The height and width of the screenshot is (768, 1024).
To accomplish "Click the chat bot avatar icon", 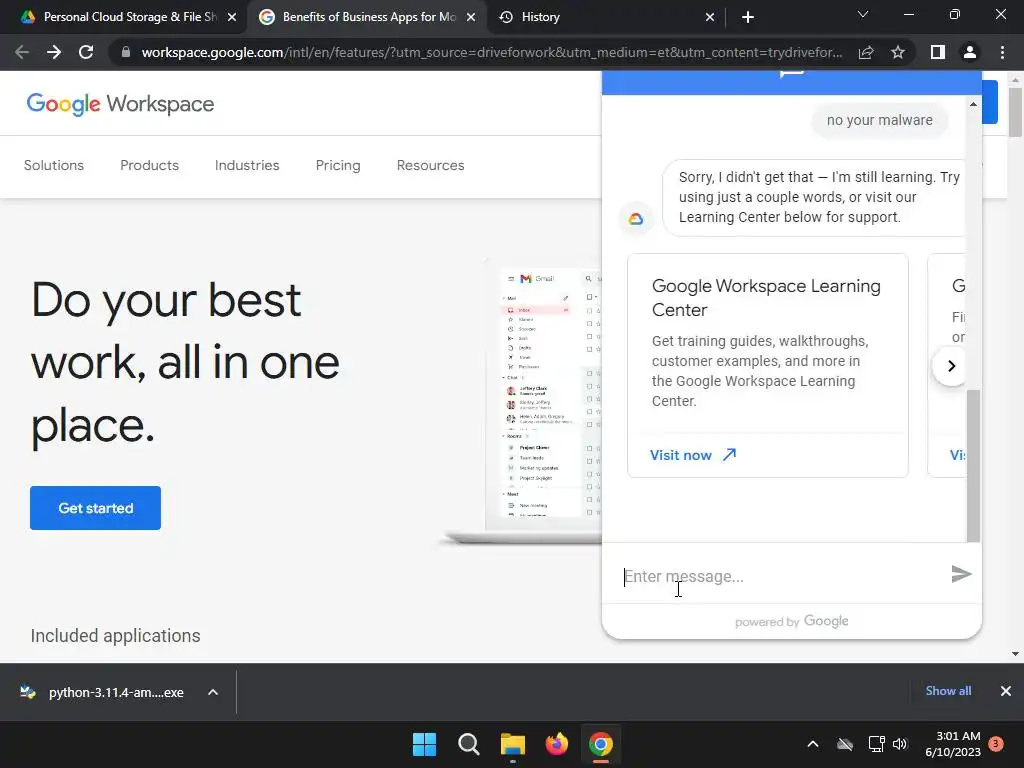I will (635, 219).
